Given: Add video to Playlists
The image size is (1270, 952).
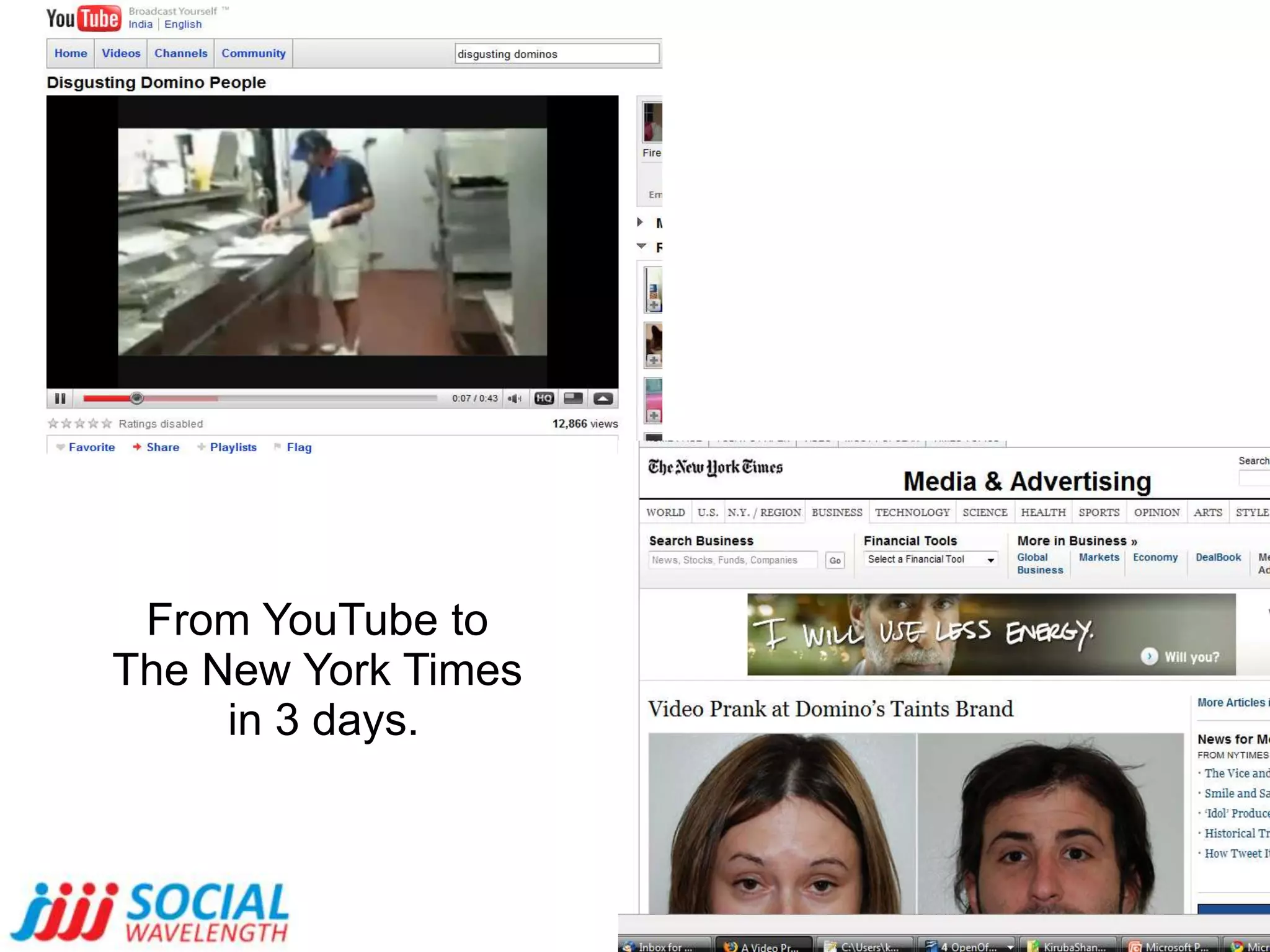Looking at the screenshot, I should coord(233,447).
